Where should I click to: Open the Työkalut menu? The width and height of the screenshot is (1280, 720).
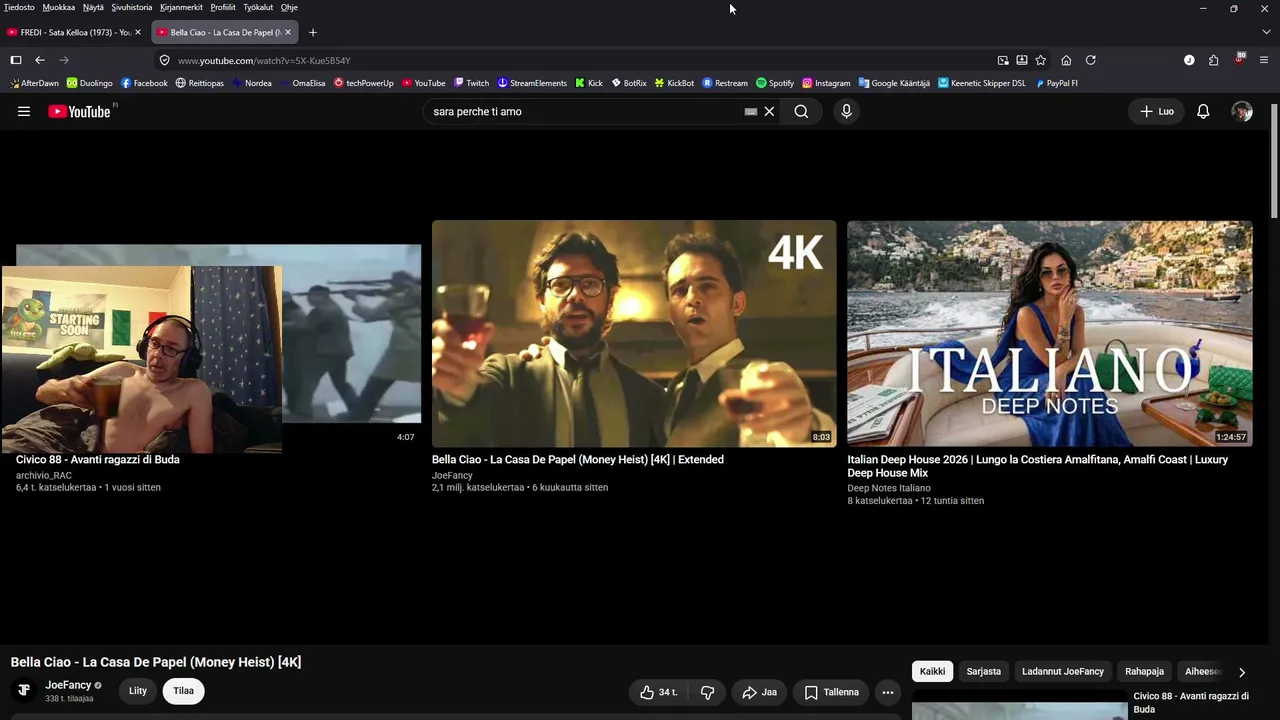click(258, 7)
